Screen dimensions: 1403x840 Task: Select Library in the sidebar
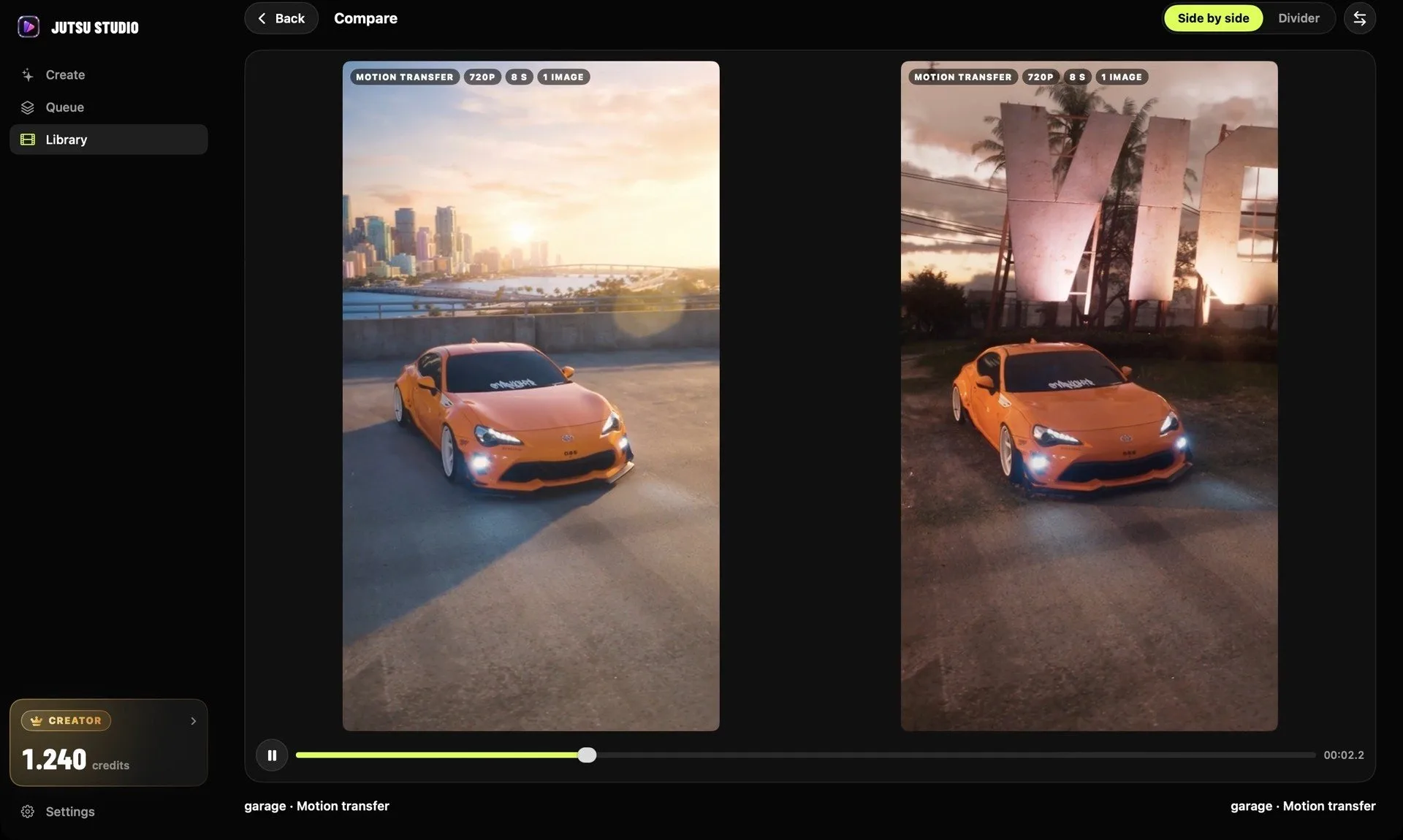[109, 140]
